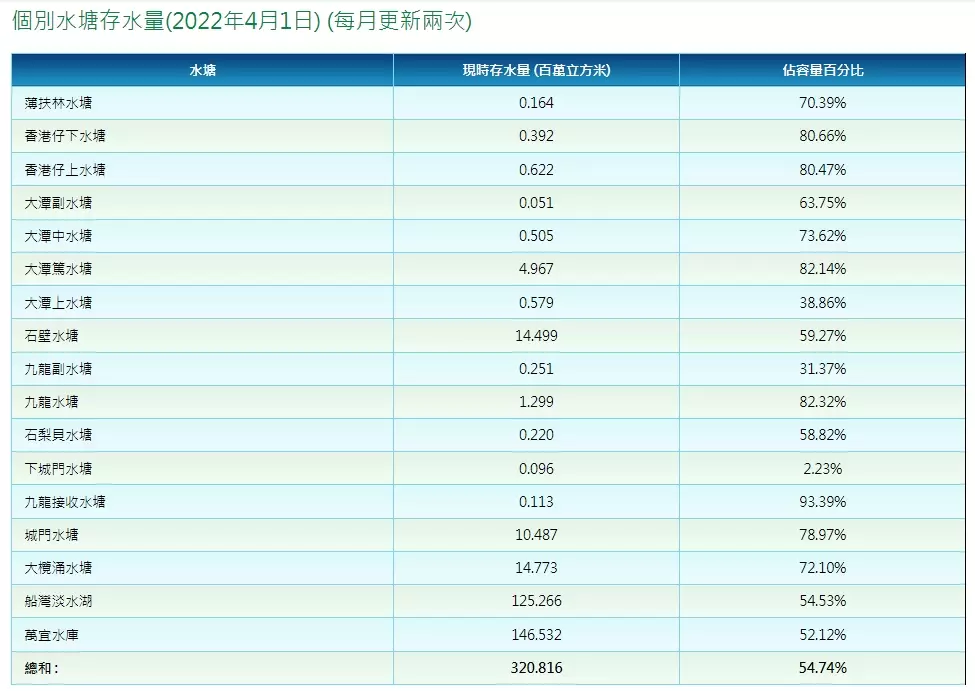Click 大潭上水塘 percentage 38.86%
975x691 pixels.
823,302
